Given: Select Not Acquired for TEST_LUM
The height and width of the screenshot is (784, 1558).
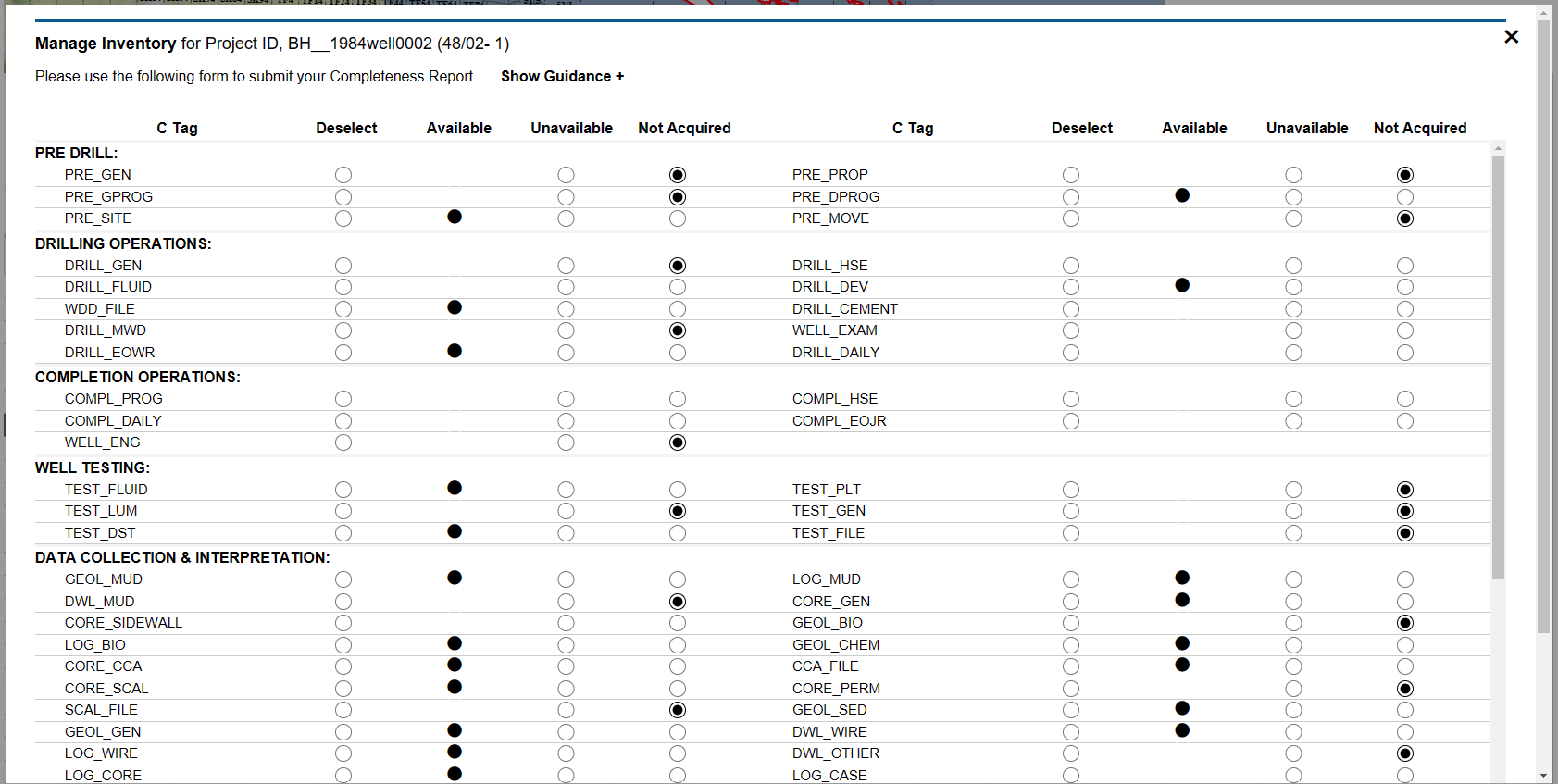Looking at the screenshot, I should pos(678,511).
